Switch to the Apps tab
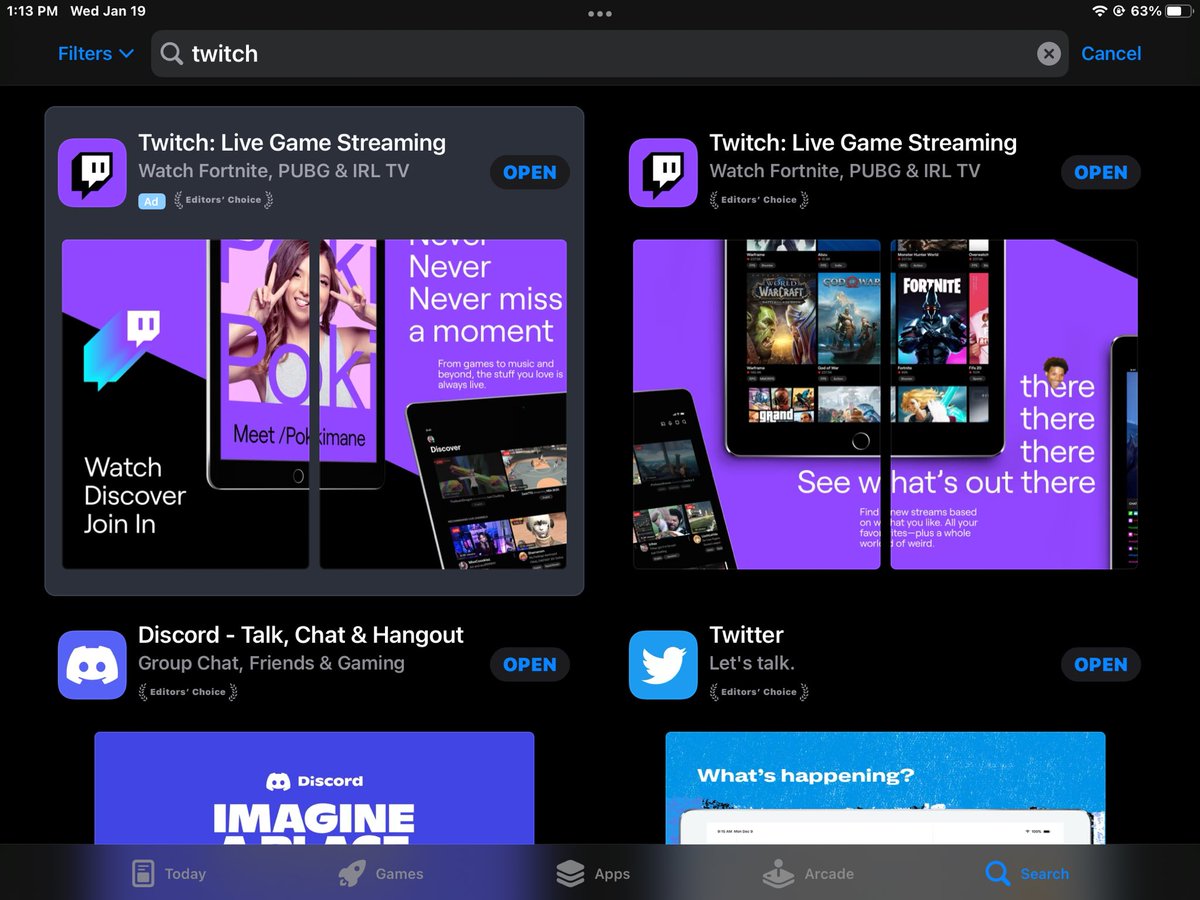Screen dimensions: 1200x900 click(593, 873)
